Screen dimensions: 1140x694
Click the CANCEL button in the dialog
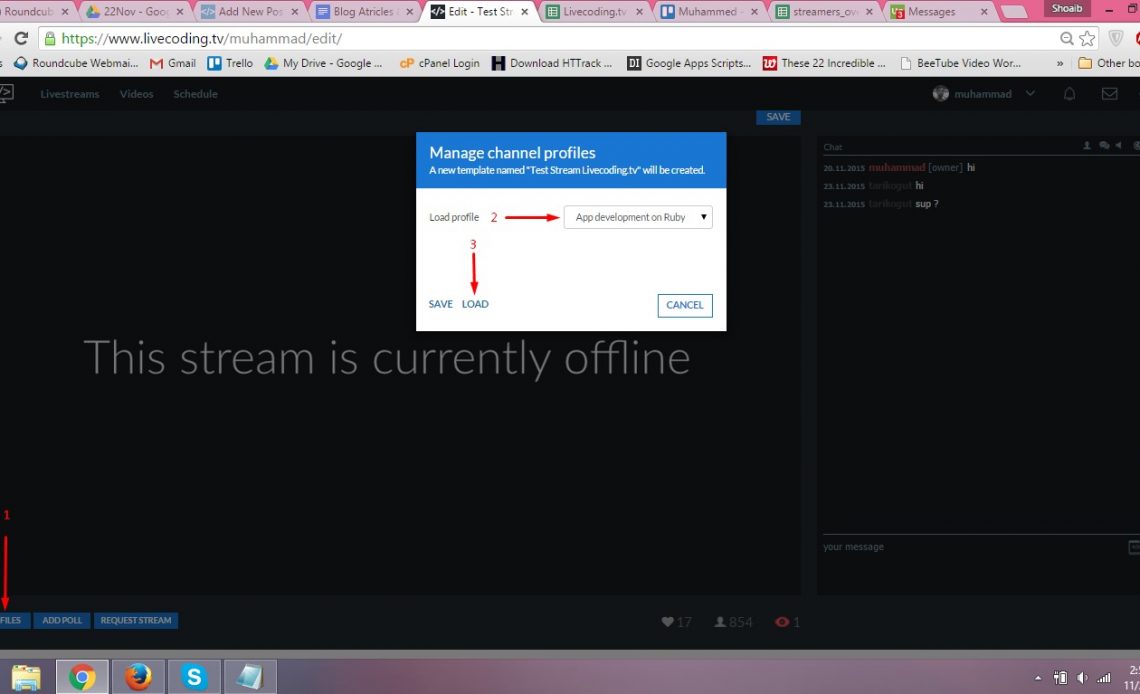click(684, 305)
